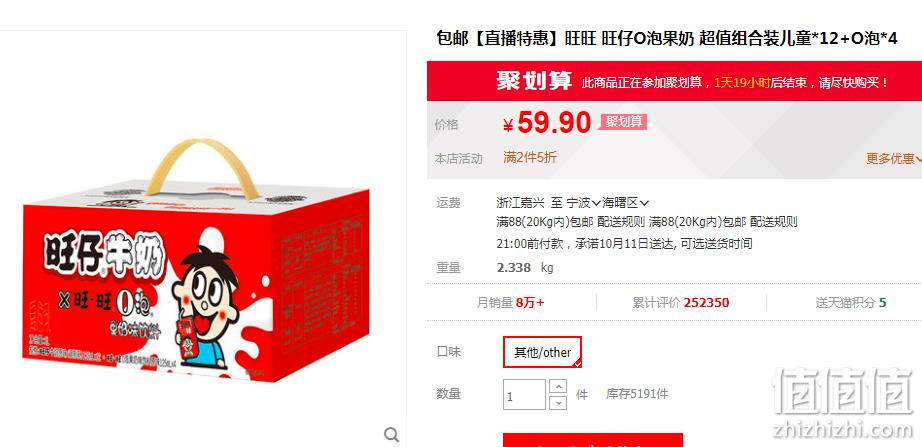The image size is (922, 447).
Task: Select the 其他/other flavor option
Action: [542, 352]
